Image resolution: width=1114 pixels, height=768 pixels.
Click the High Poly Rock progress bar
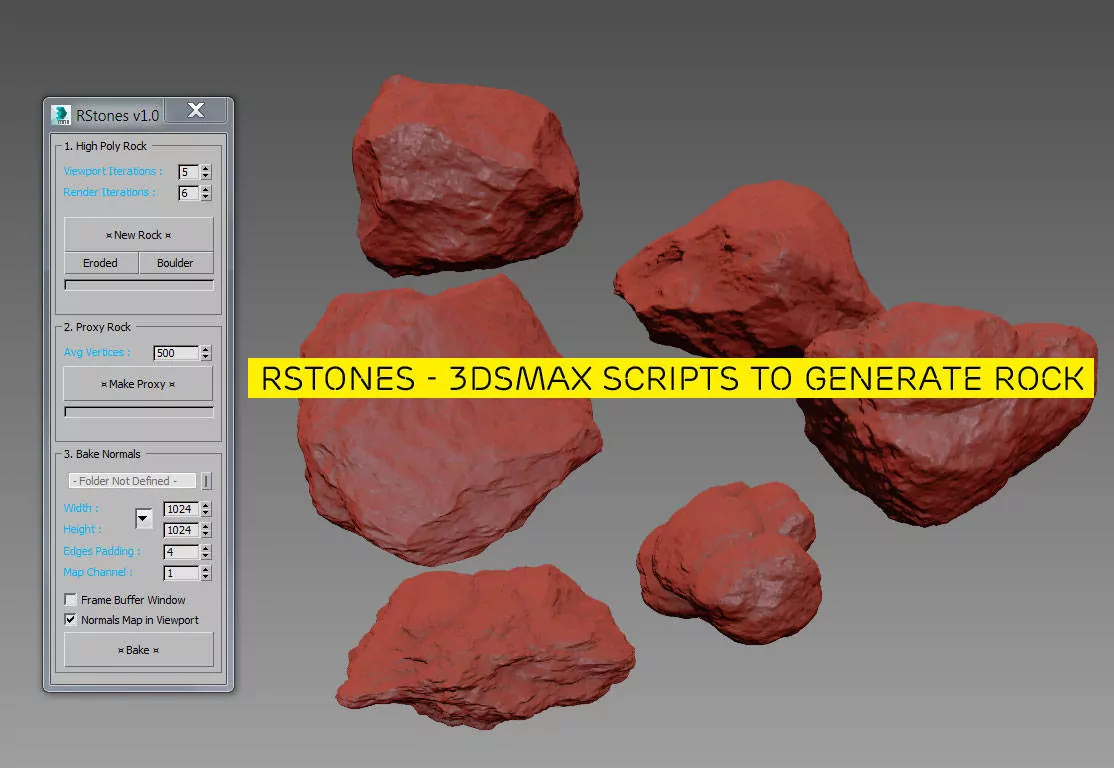coord(138,285)
